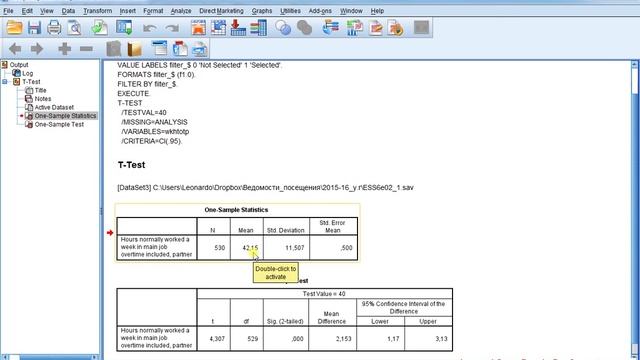
Task: Click the Collapse minus icon in outline toolbar
Action: pyautogui.click(x=86, y=49)
